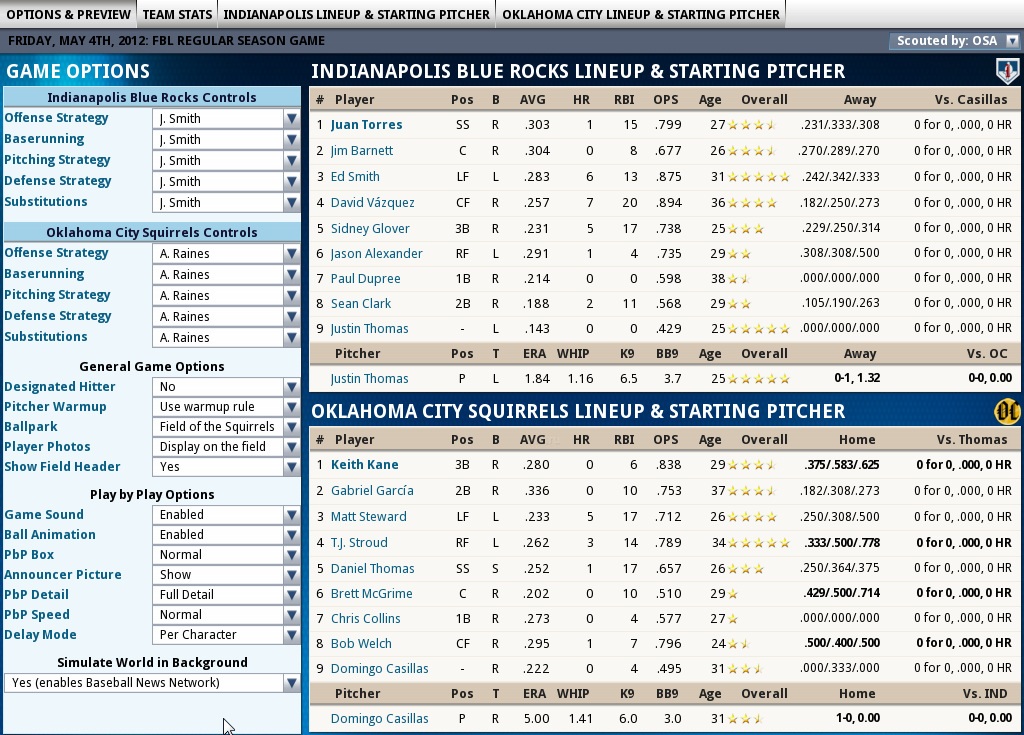Open player Juan Torres profile

366,125
